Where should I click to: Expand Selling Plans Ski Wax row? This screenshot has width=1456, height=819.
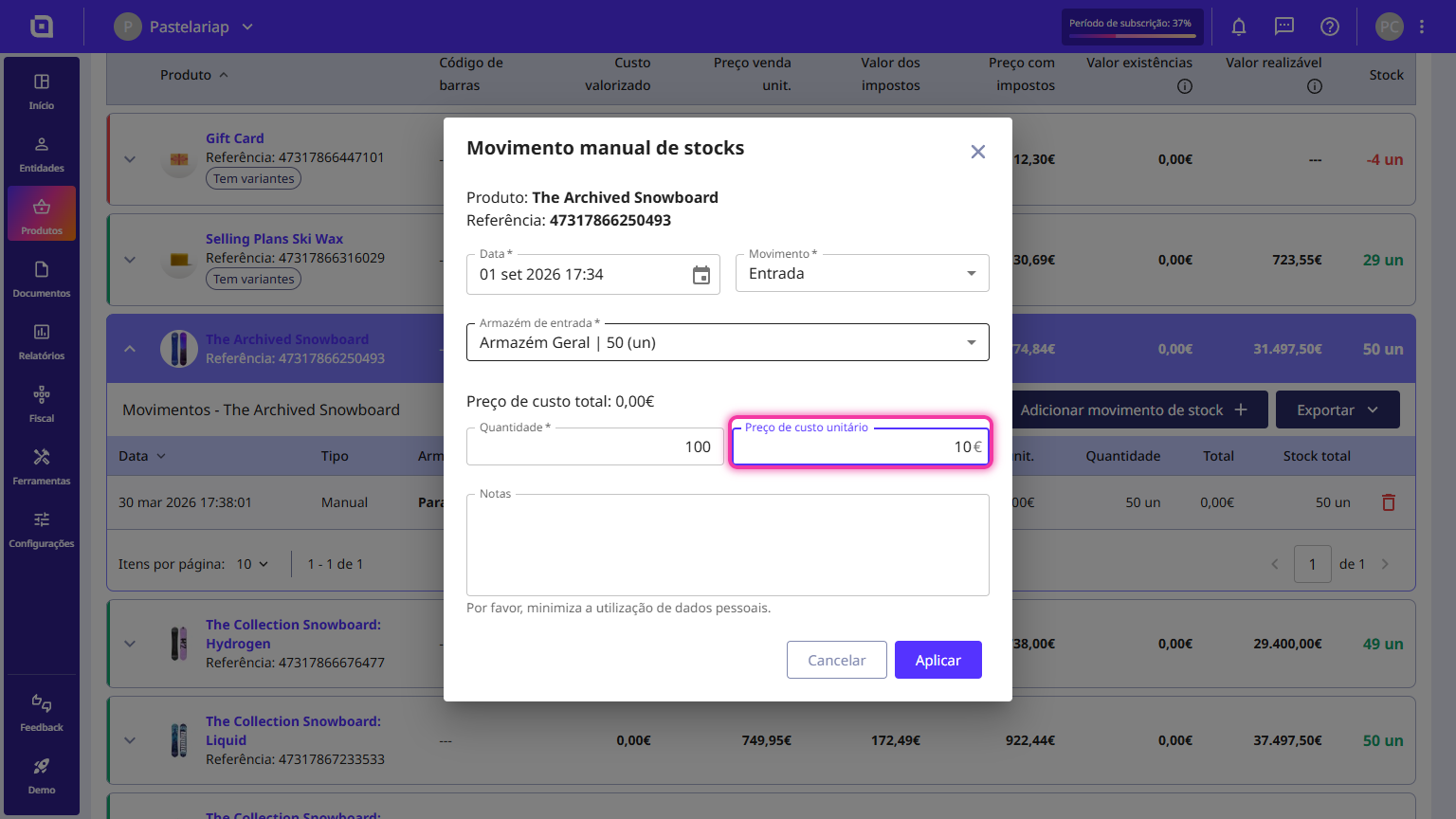coord(130,260)
